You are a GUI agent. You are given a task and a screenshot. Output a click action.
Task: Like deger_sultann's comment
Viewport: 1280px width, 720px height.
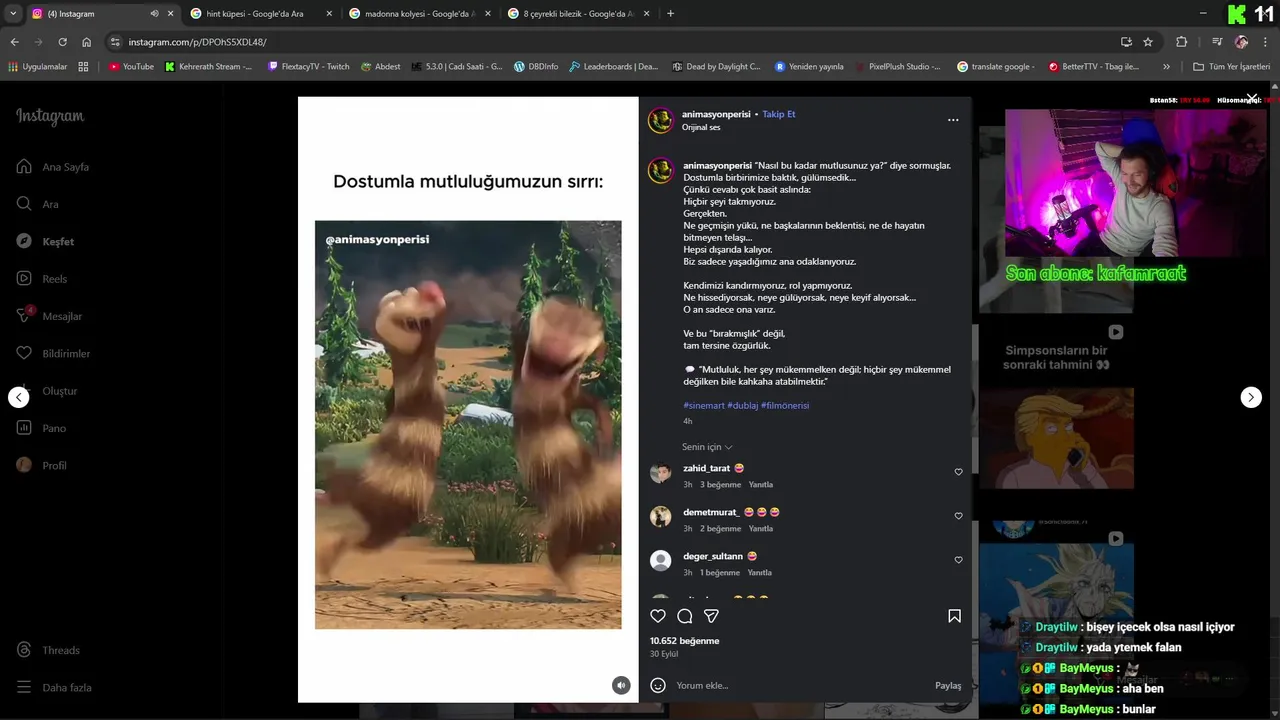pyautogui.click(x=958, y=560)
